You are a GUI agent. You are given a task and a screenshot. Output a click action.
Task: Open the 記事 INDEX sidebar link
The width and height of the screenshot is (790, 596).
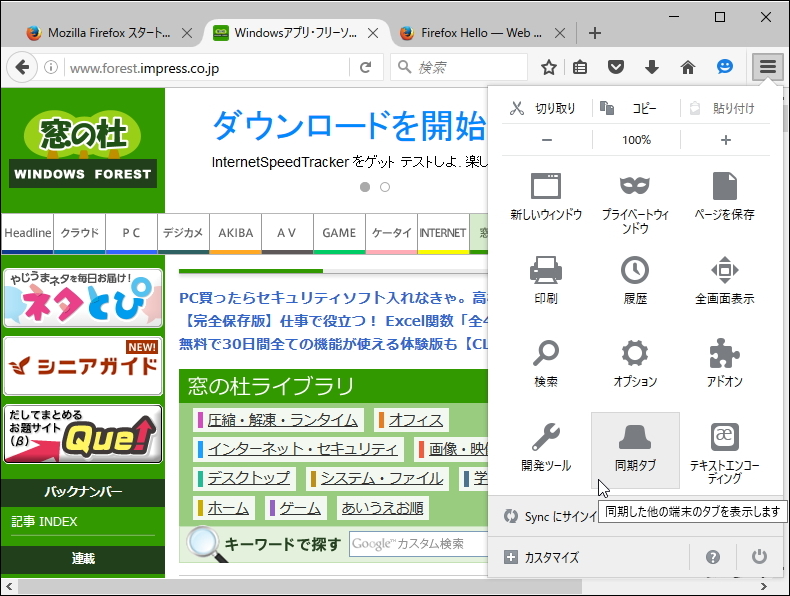click(x=44, y=521)
